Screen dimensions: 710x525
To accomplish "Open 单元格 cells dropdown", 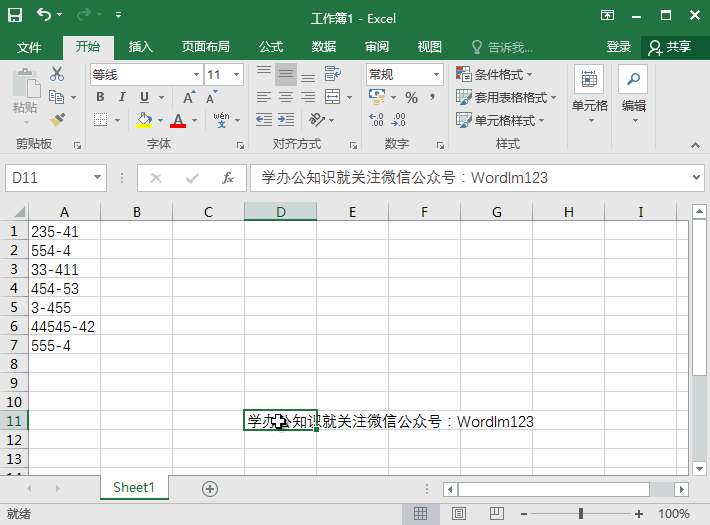I will [x=589, y=95].
